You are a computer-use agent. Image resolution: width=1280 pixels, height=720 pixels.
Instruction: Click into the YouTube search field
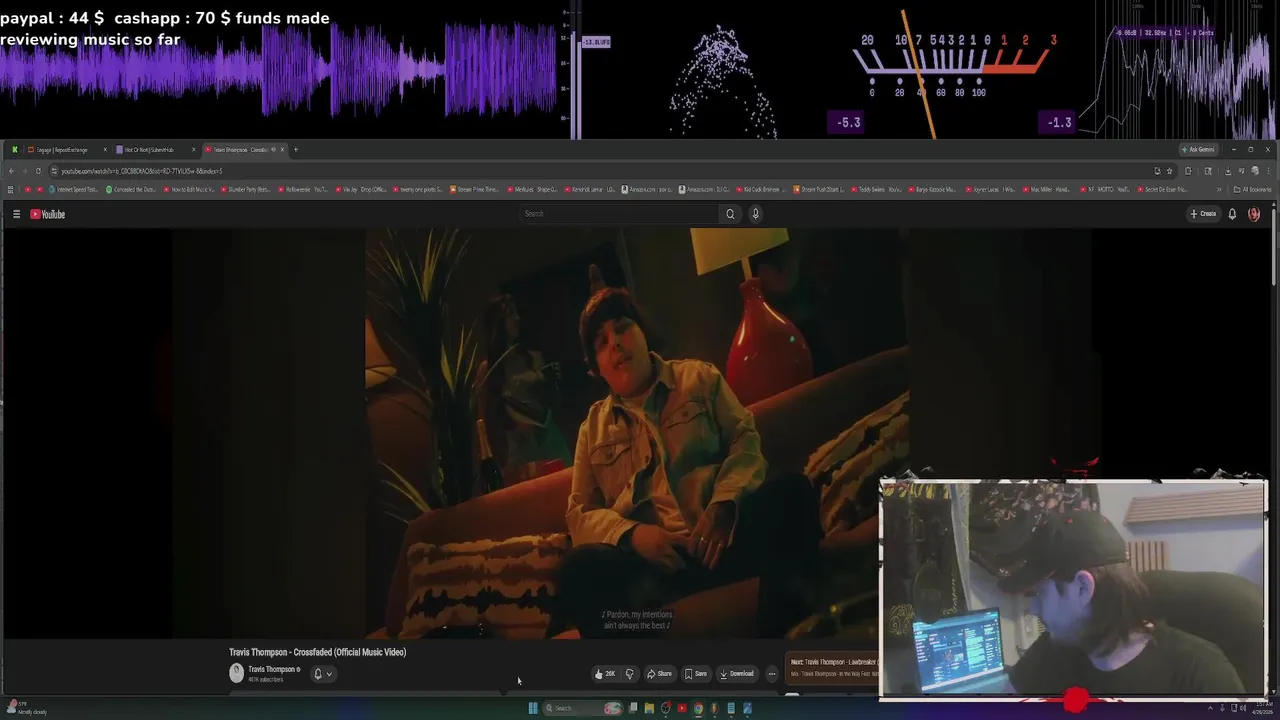(x=618, y=214)
